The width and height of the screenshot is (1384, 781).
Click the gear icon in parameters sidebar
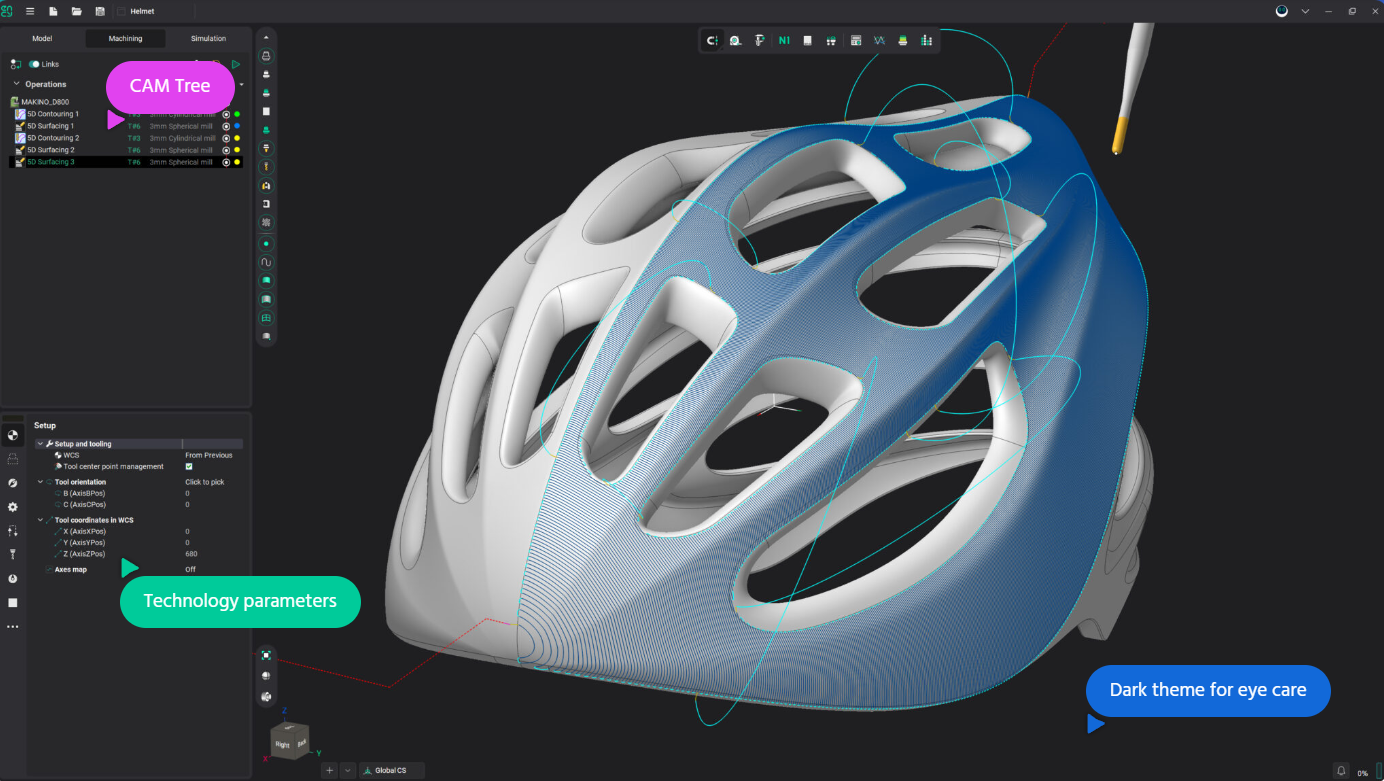pos(13,507)
